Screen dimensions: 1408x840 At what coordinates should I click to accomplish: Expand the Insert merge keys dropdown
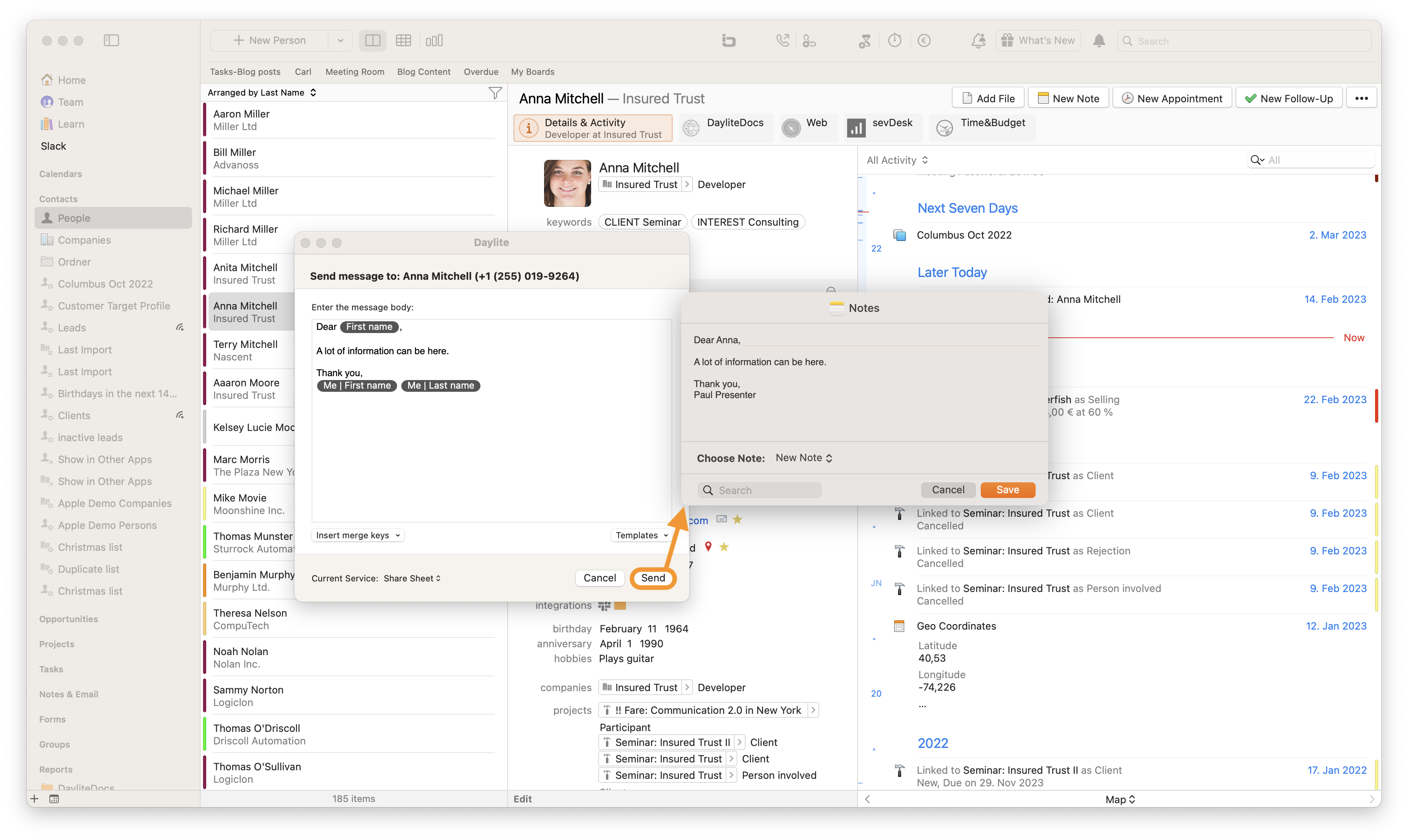point(358,535)
